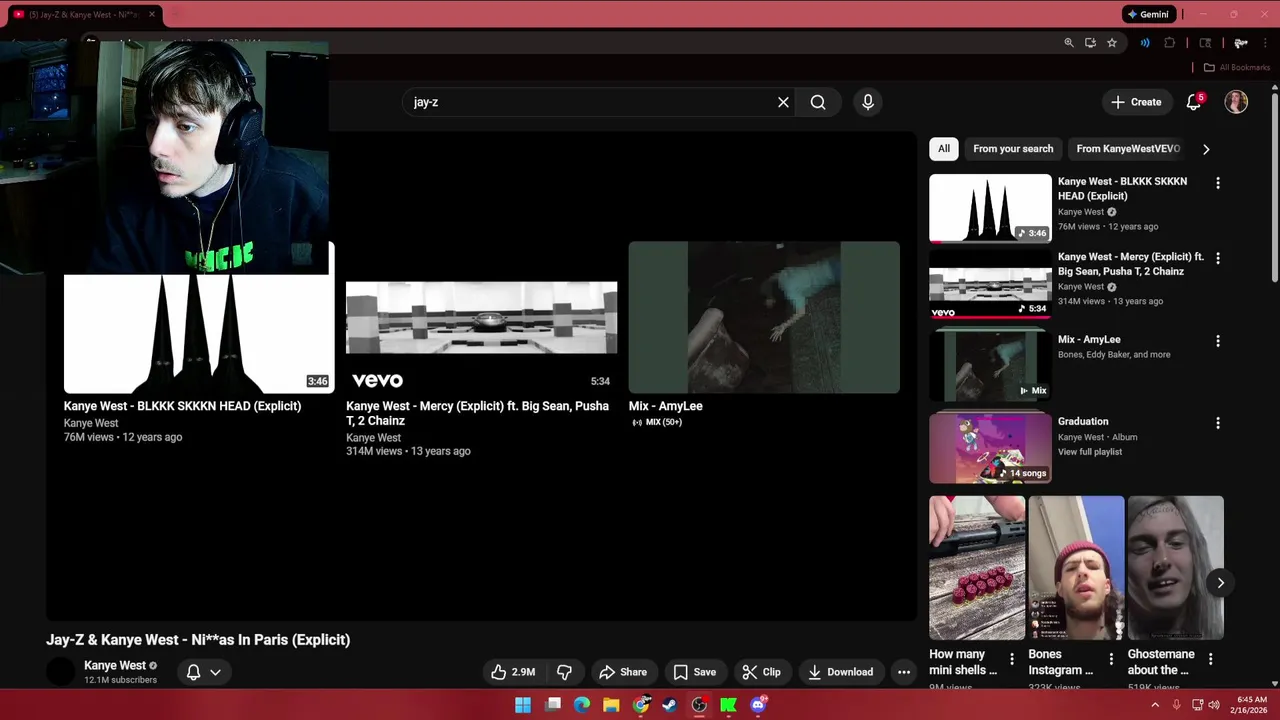This screenshot has width=1280, height=720.
Task: Open Kanye West channel name below video
Action: (115, 665)
